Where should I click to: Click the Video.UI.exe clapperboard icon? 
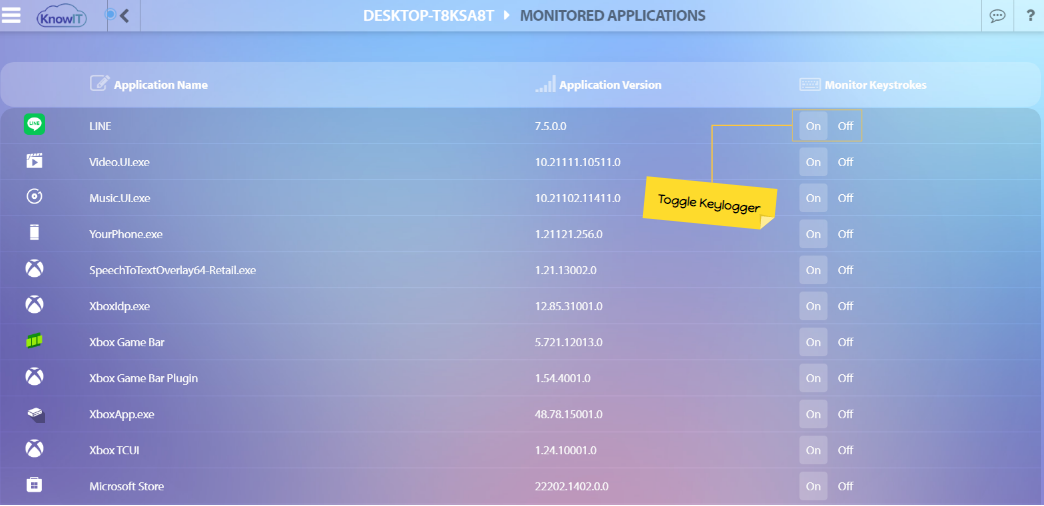[x=35, y=161]
